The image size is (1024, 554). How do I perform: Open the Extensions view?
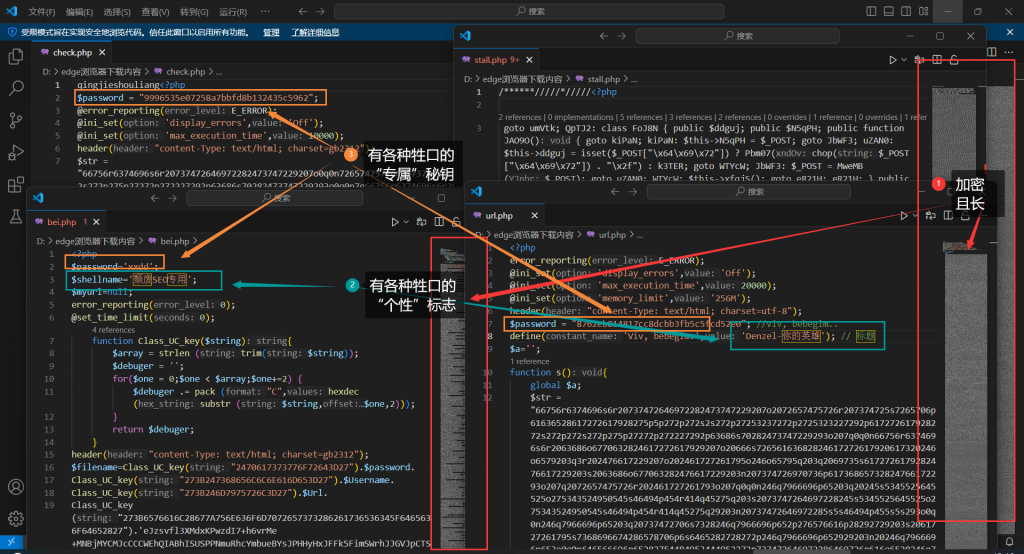(x=16, y=184)
